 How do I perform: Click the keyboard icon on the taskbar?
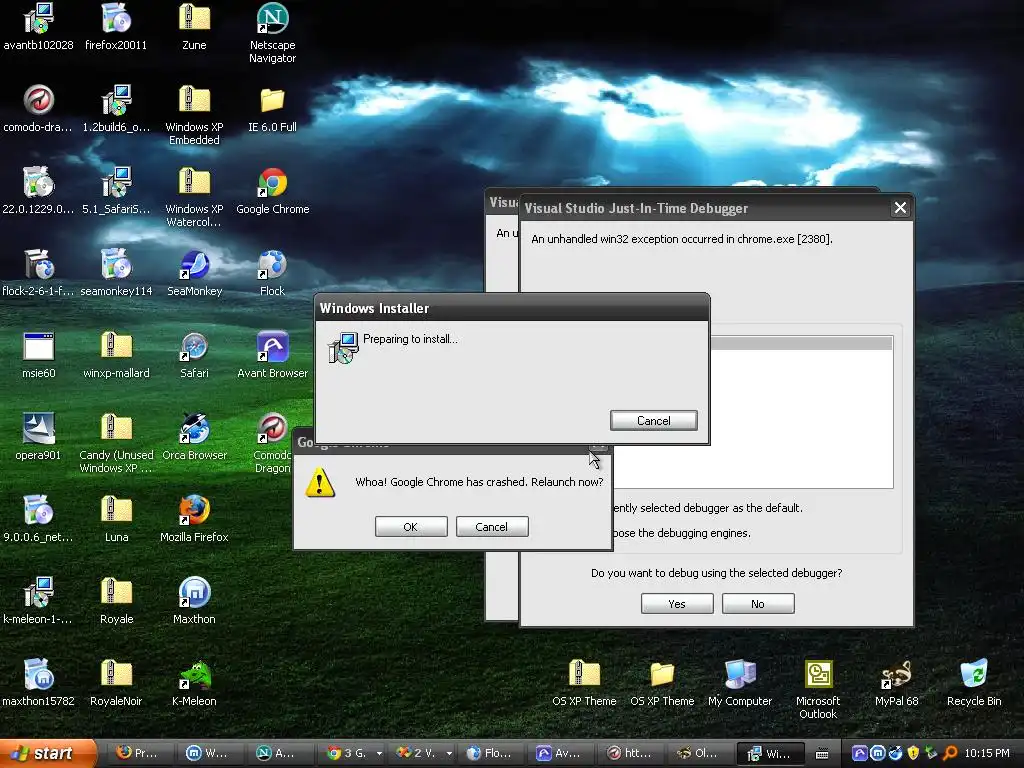tap(822, 754)
